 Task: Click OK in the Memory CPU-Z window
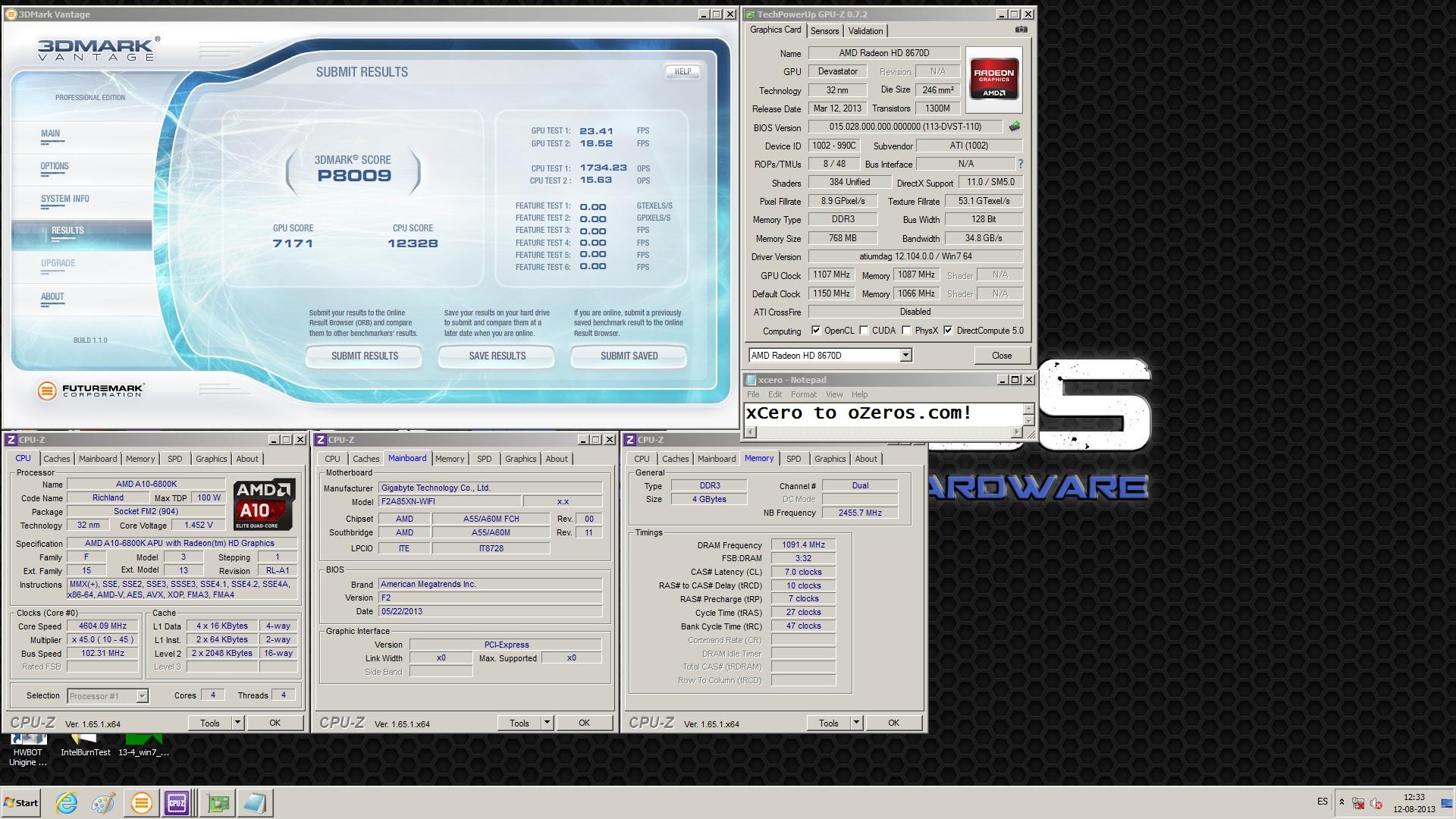[x=893, y=723]
